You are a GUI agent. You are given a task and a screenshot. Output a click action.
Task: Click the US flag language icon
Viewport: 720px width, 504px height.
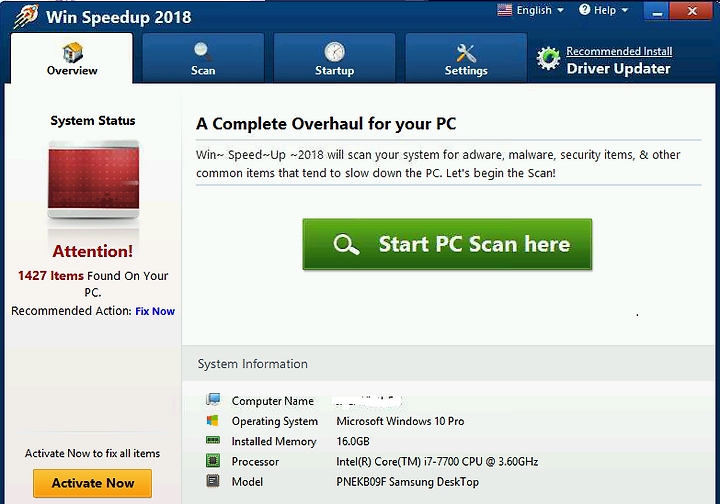[x=504, y=10]
